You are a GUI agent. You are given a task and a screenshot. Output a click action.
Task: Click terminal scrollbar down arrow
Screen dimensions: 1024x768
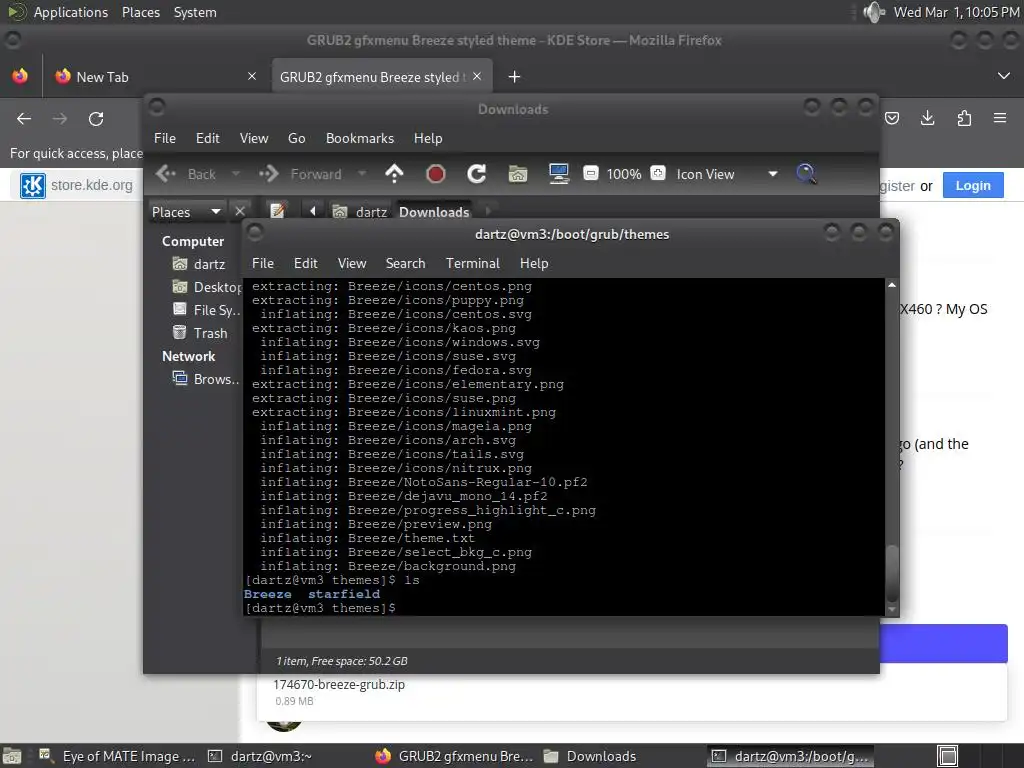click(891, 610)
